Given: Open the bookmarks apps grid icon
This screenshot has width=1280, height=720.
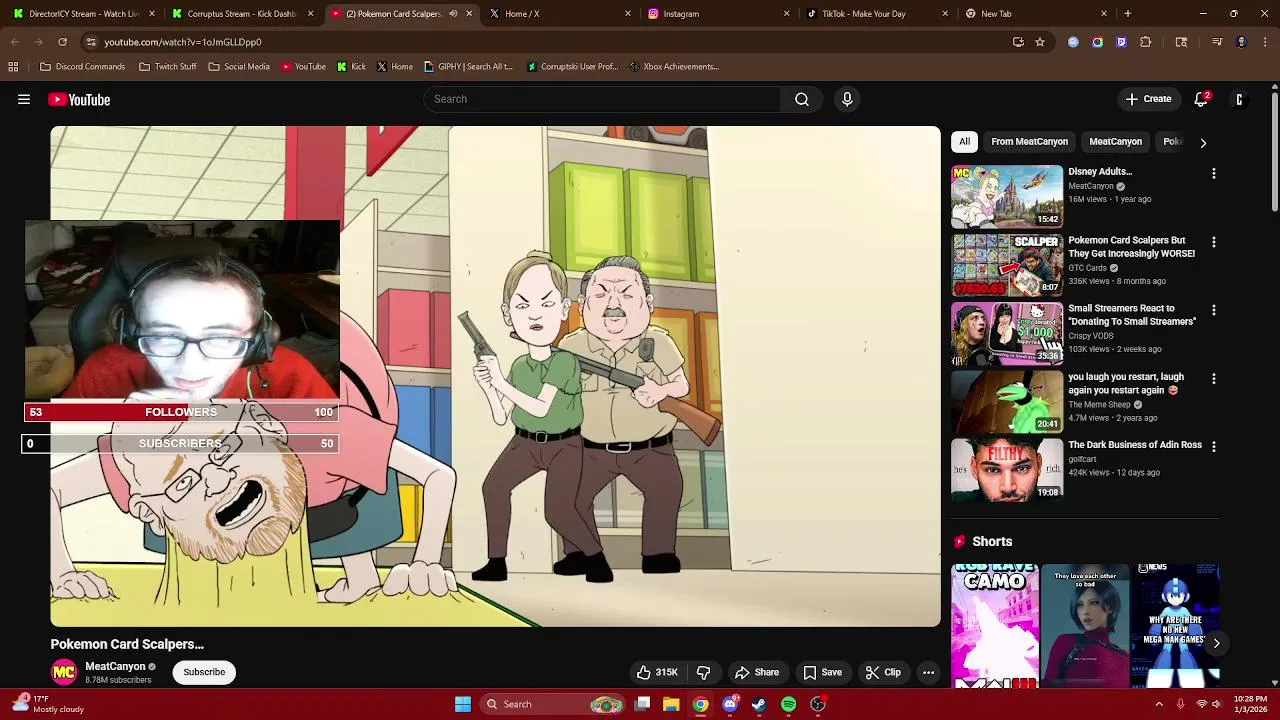Looking at the screenshot, I should (13, 67).
